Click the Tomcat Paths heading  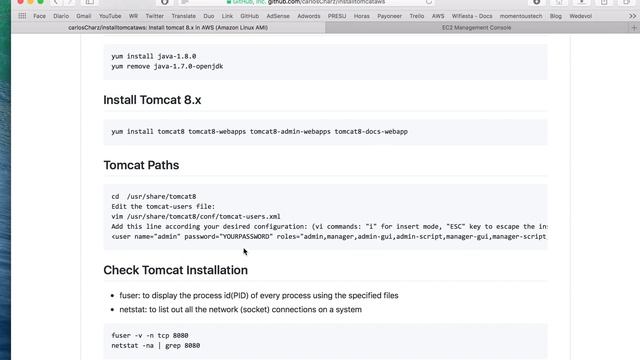(x=141, y=165)
